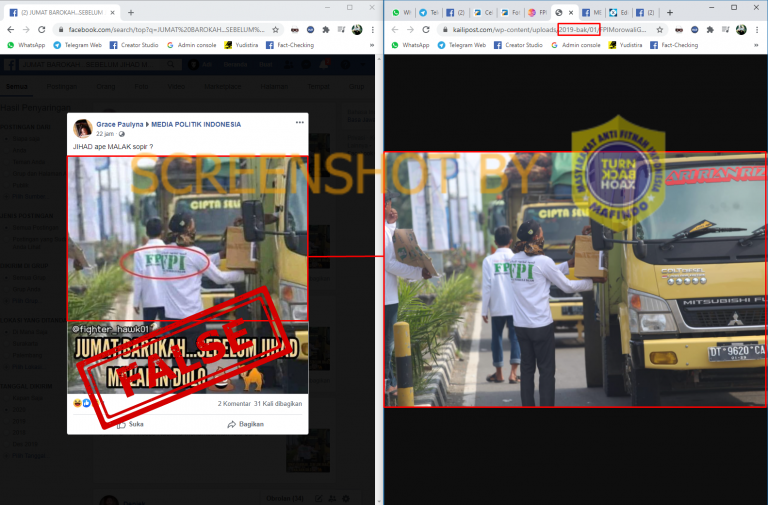
Task: Show hidden bookmarks in the kailipost window
Action: pyautogui.click(x=756, y=45)
